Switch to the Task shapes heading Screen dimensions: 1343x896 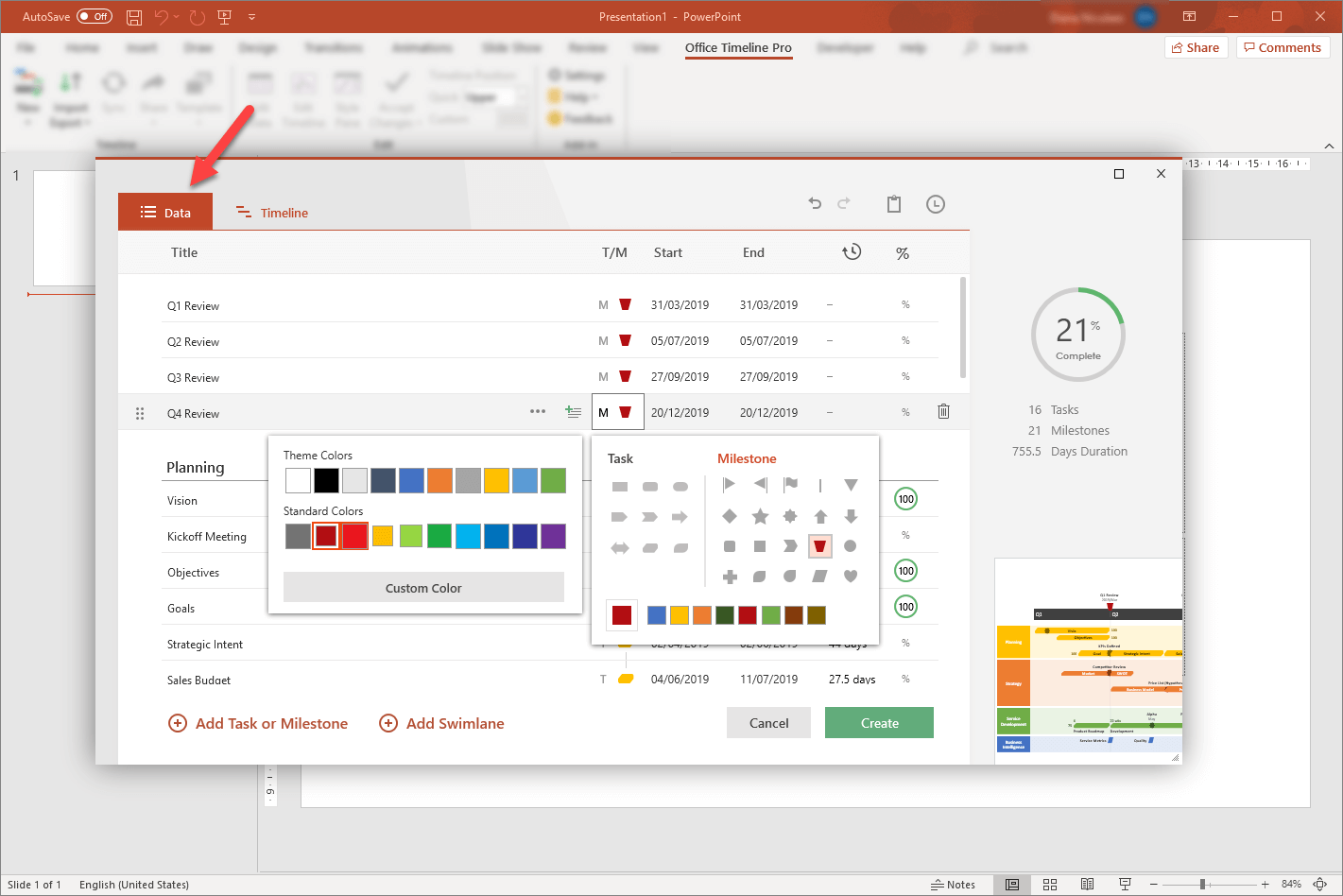(x=620, y=458)
